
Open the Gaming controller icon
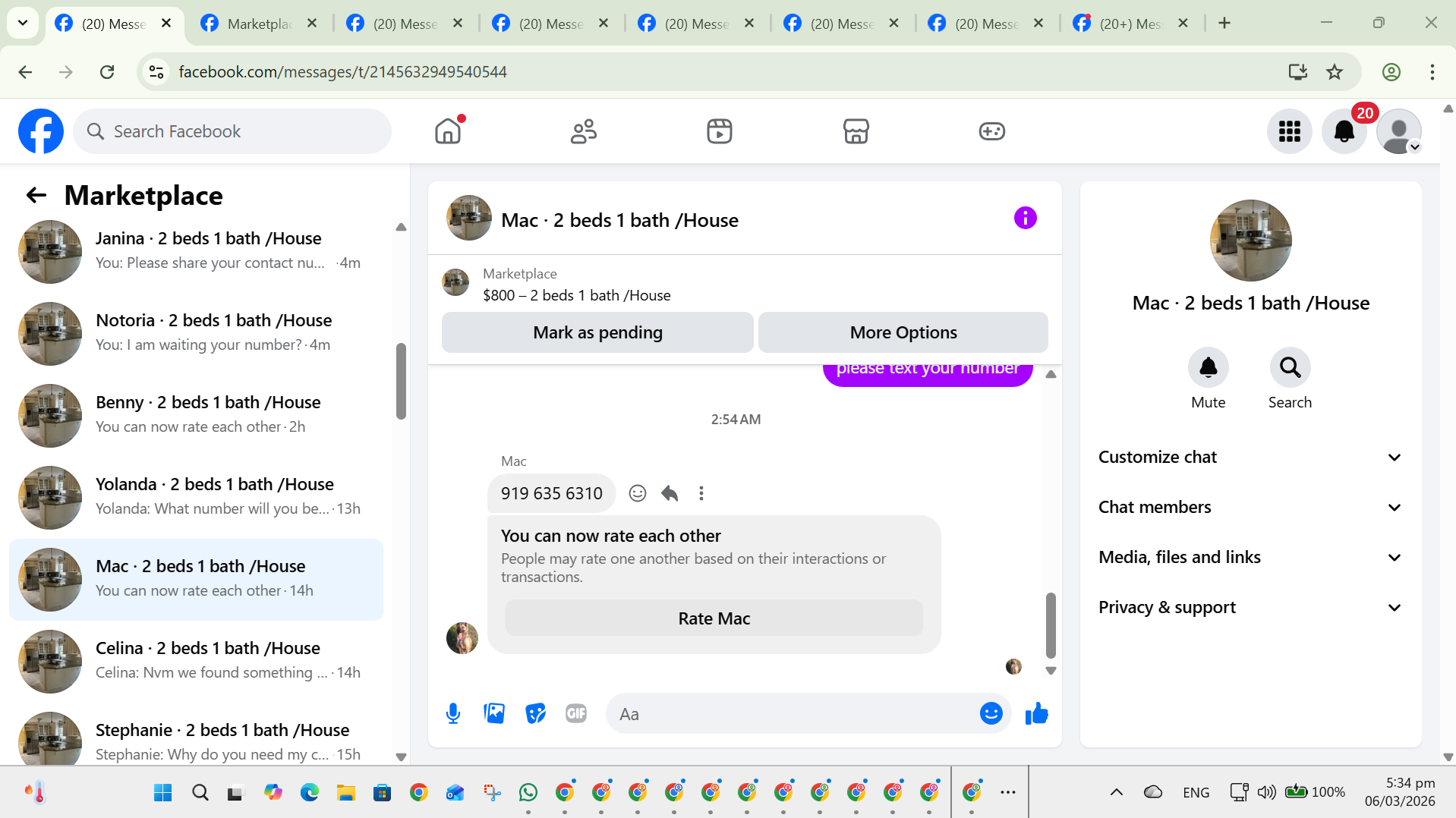[x=991, y=131]
